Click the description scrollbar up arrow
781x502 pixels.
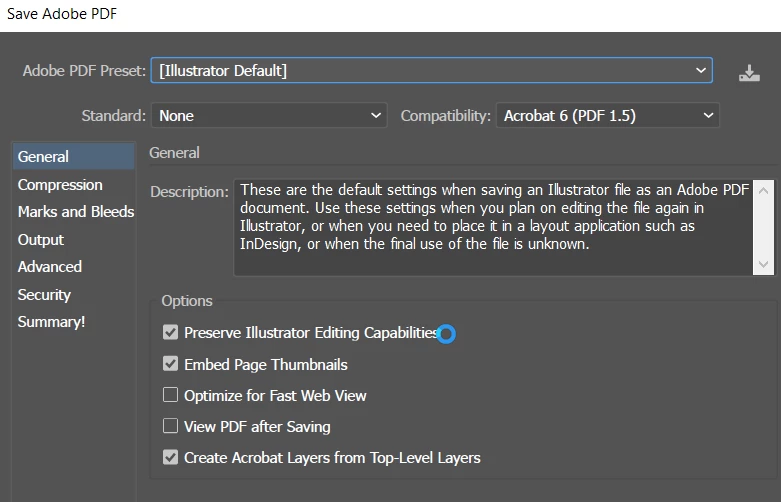(x=764, y=191)
